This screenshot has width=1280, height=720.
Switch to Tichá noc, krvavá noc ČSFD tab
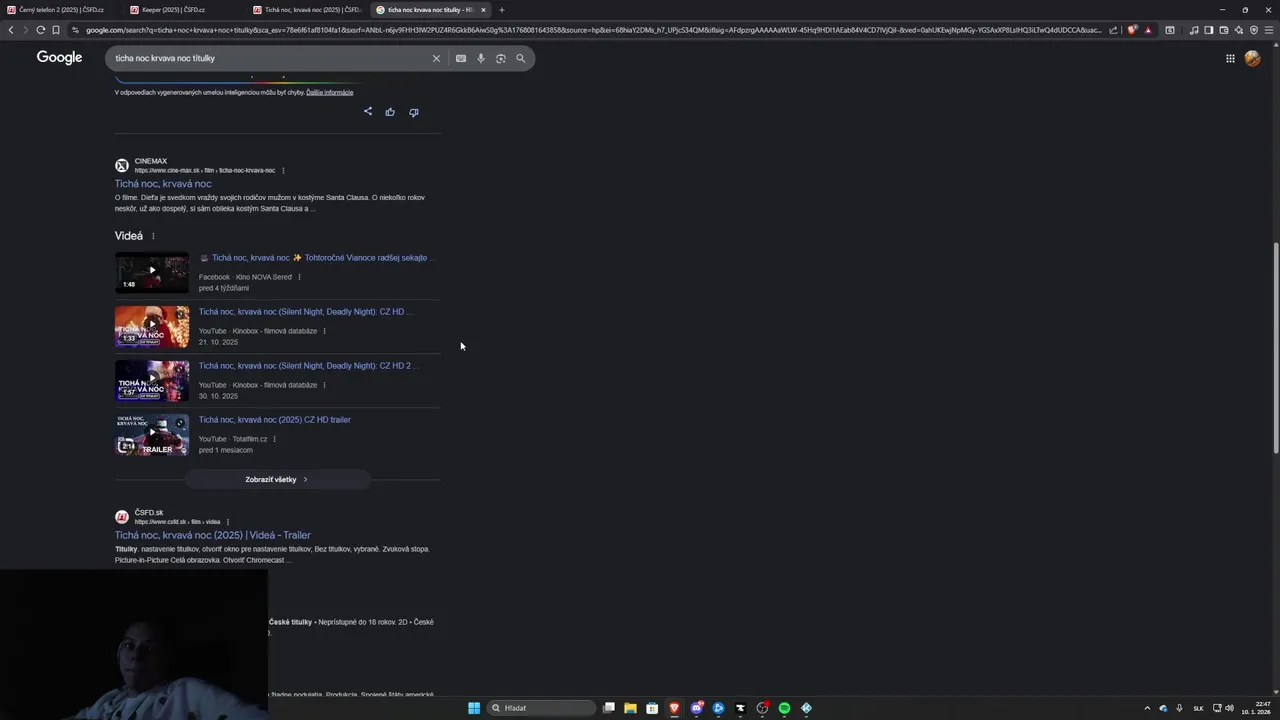pyautogui.click(x=308, y=10)
